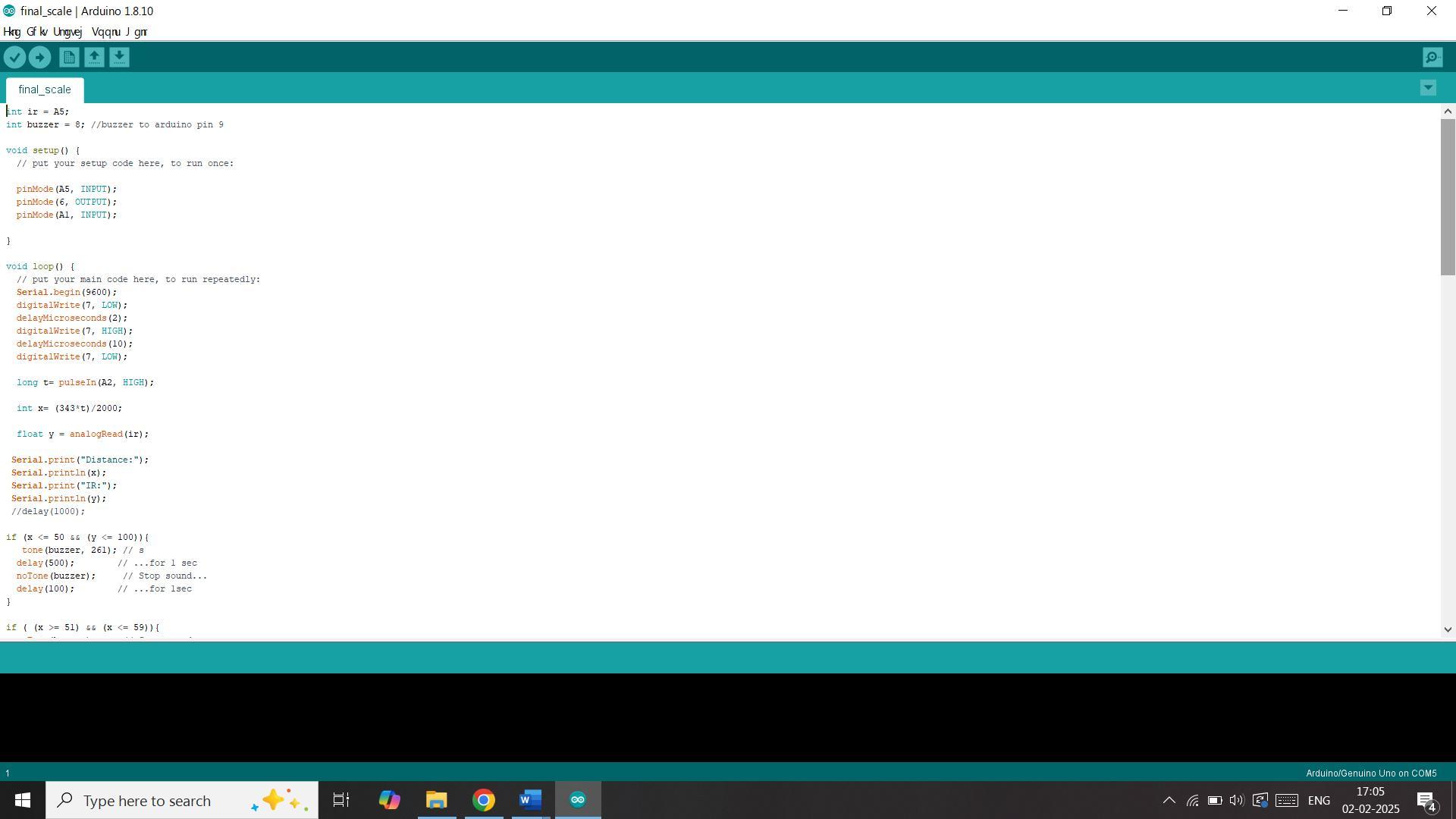Click the Copilot icon in taskbar

point(389,800)
